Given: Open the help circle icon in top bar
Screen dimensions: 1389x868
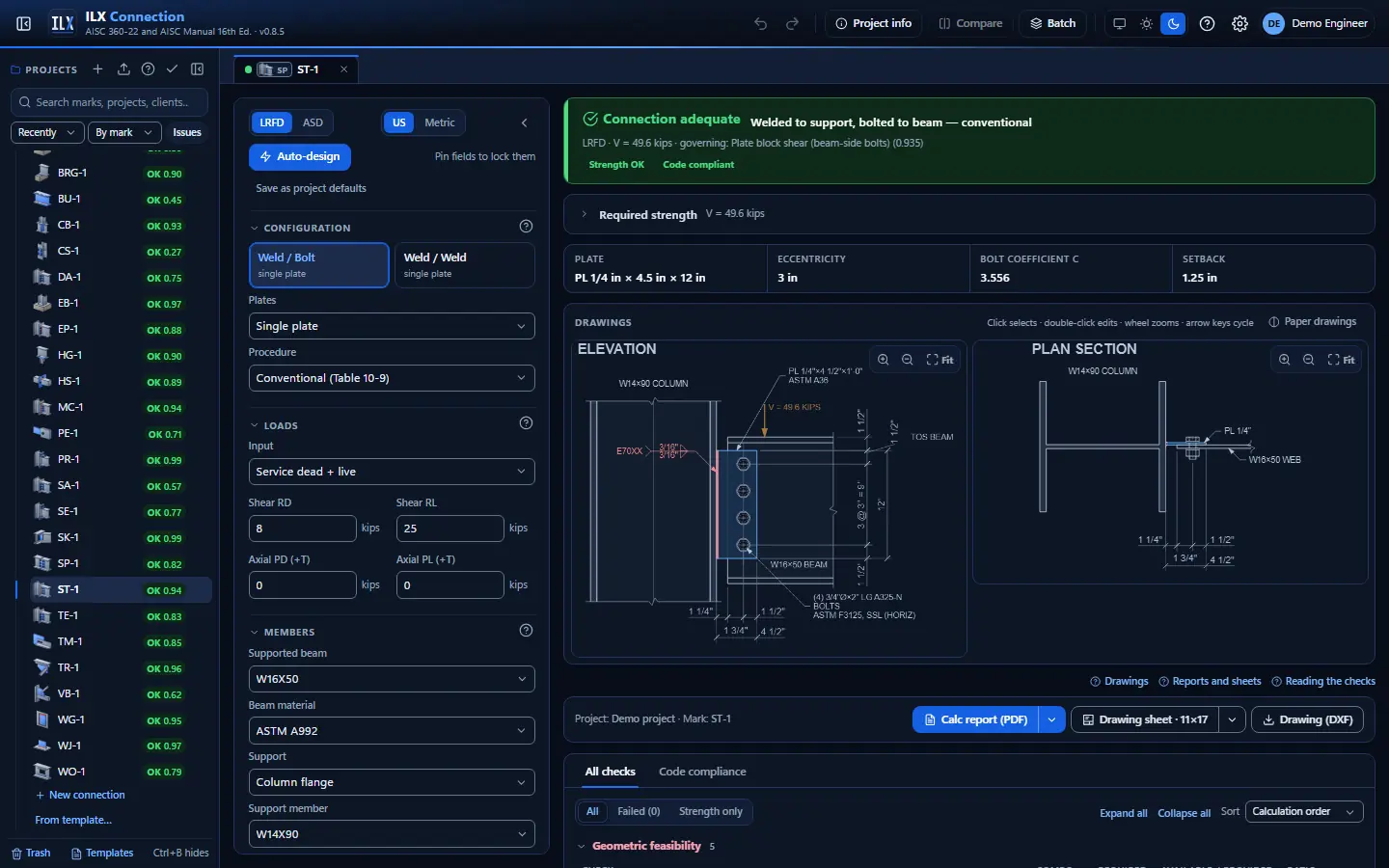Looking at the screenshot, I should [x=1207, y=23].
